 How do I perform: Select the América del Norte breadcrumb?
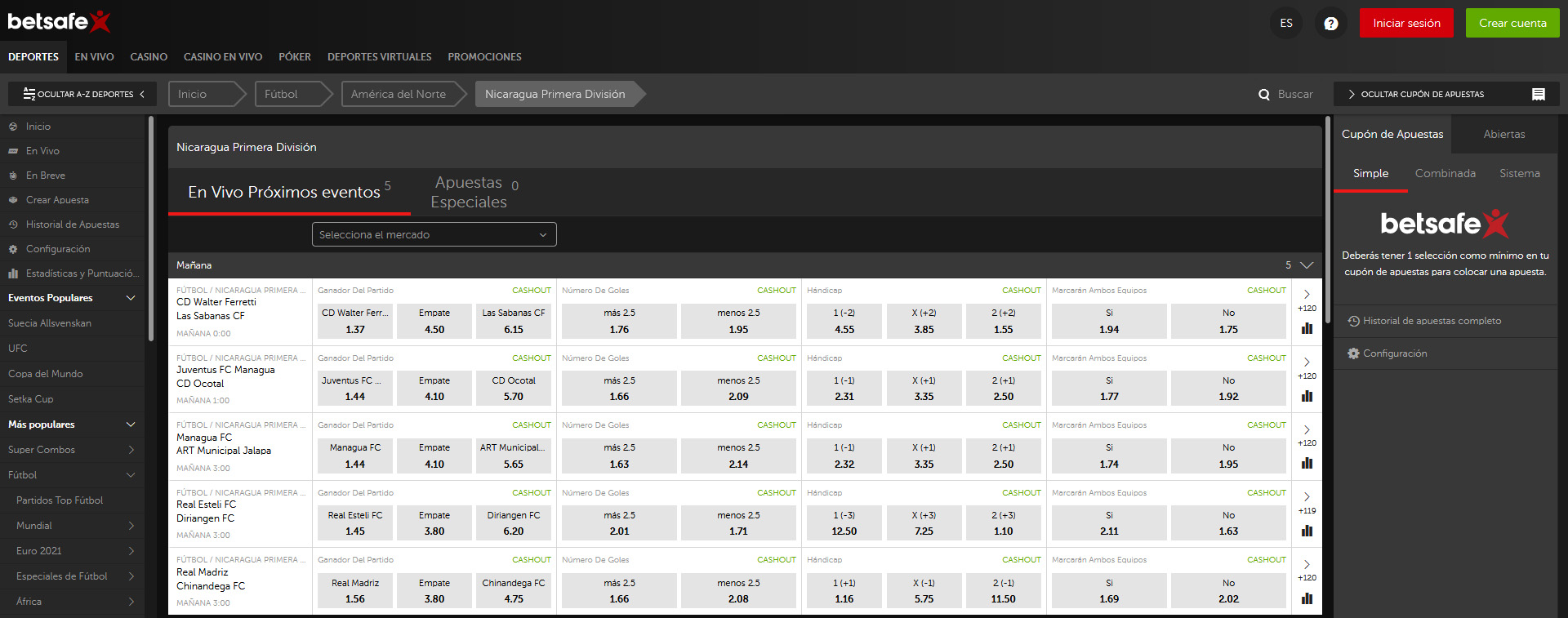coord(403,94)
